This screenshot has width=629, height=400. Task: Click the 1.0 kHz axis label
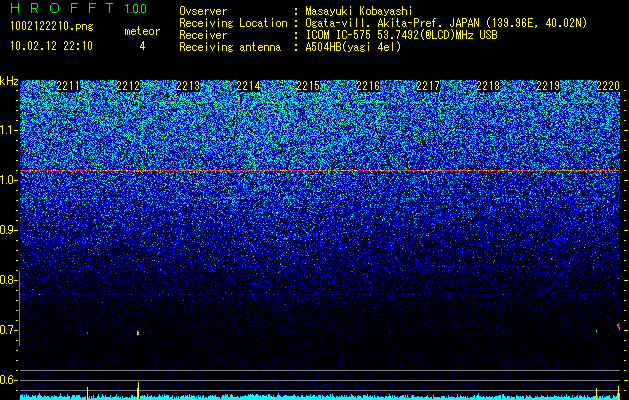[8, 180]
